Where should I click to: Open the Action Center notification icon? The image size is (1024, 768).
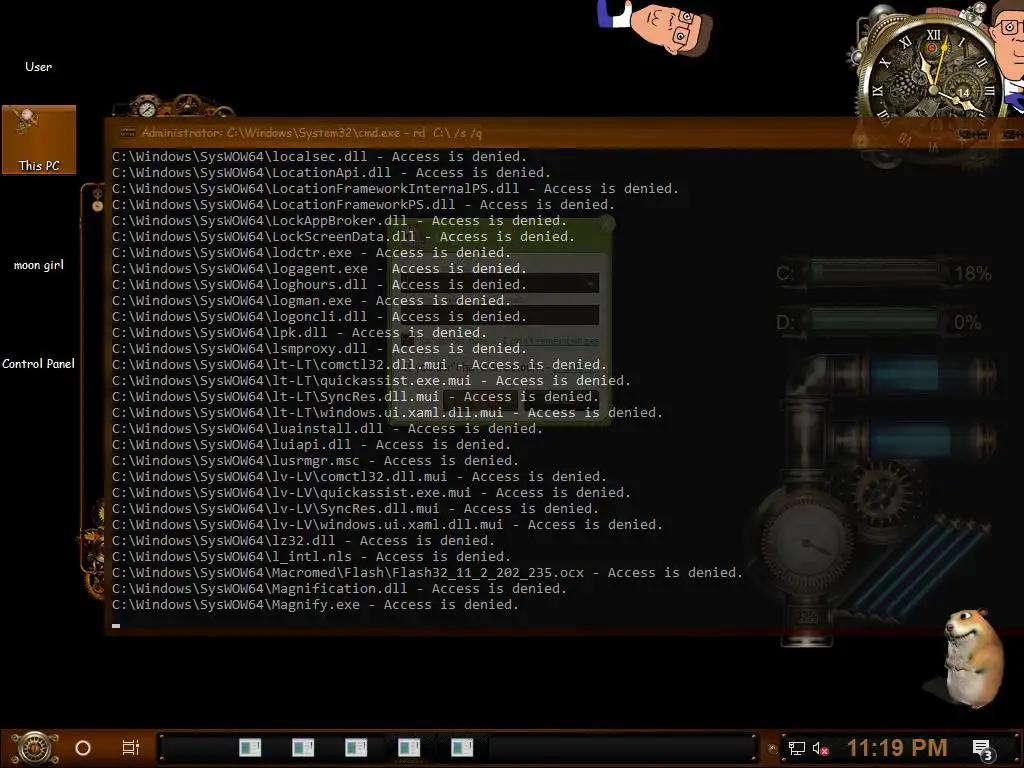983,750
